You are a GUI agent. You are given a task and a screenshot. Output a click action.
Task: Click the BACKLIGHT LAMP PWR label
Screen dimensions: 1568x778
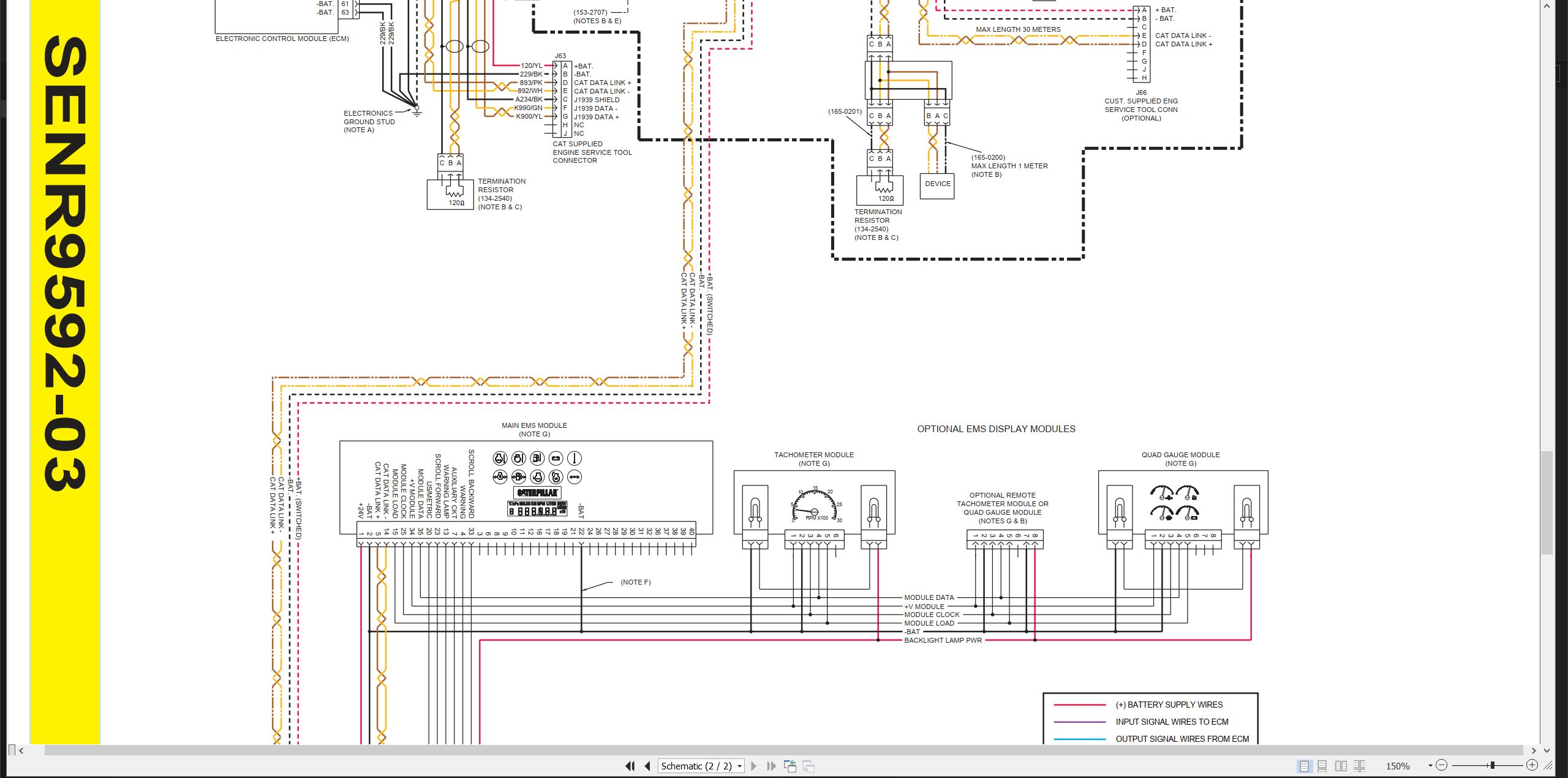[943, 640]
